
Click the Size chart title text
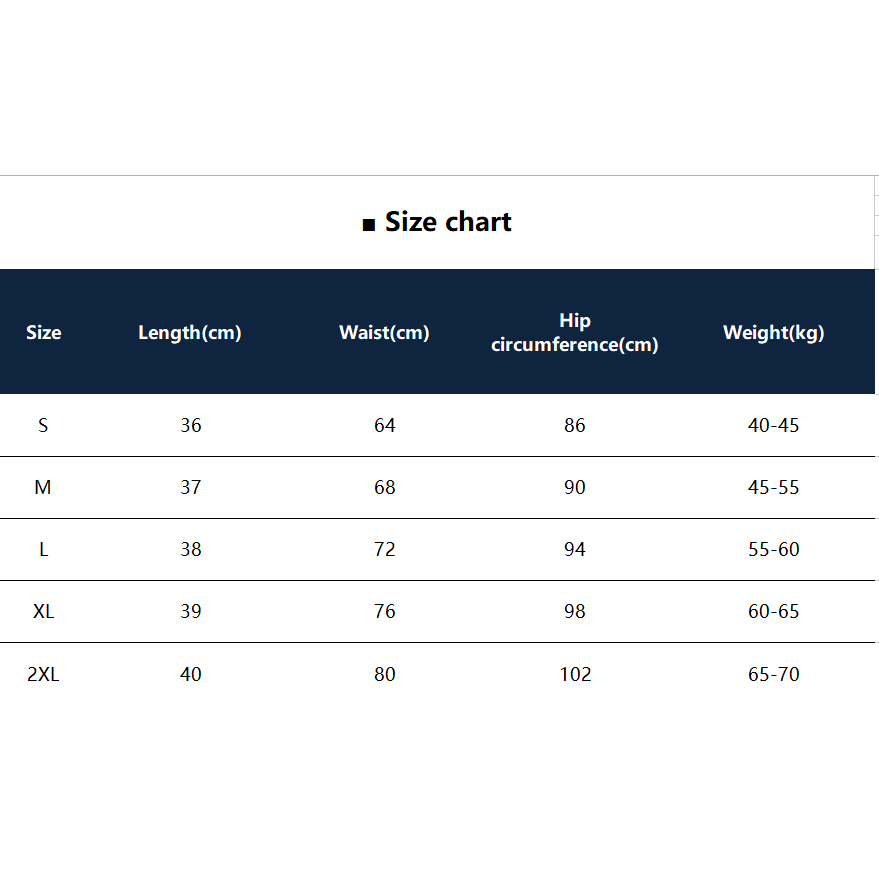[448, 222]
